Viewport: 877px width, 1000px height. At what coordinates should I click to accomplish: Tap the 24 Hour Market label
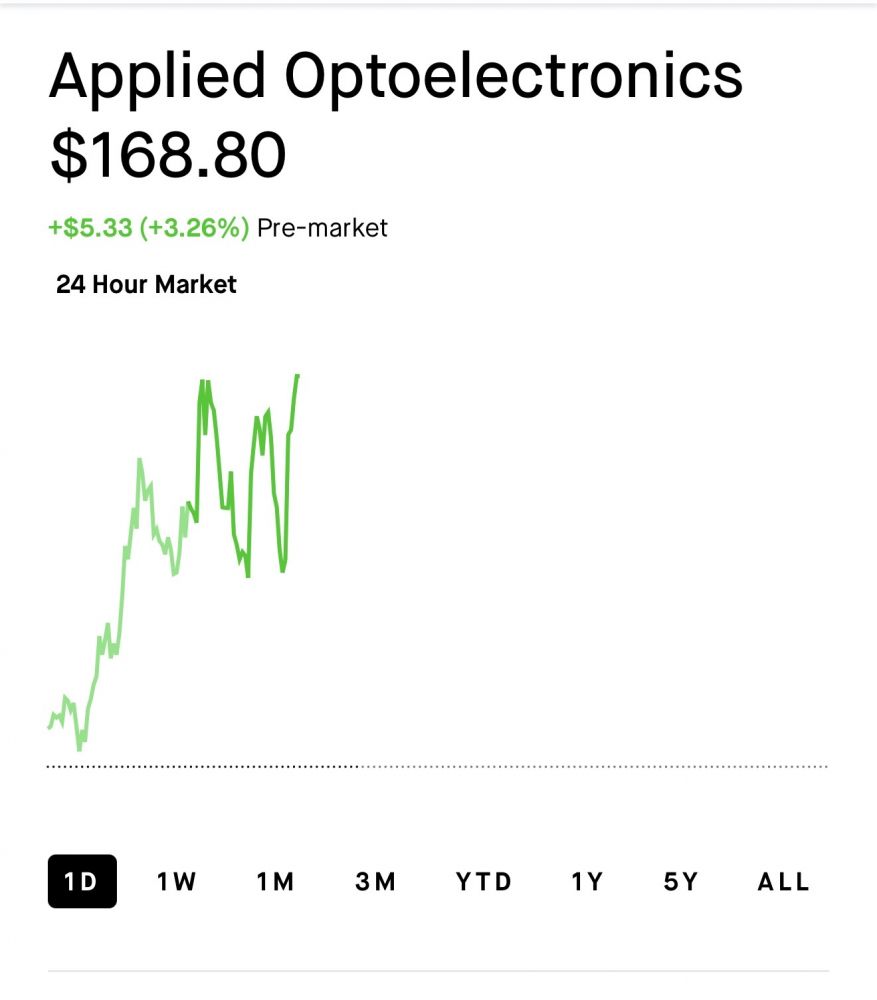coord(146,285)
